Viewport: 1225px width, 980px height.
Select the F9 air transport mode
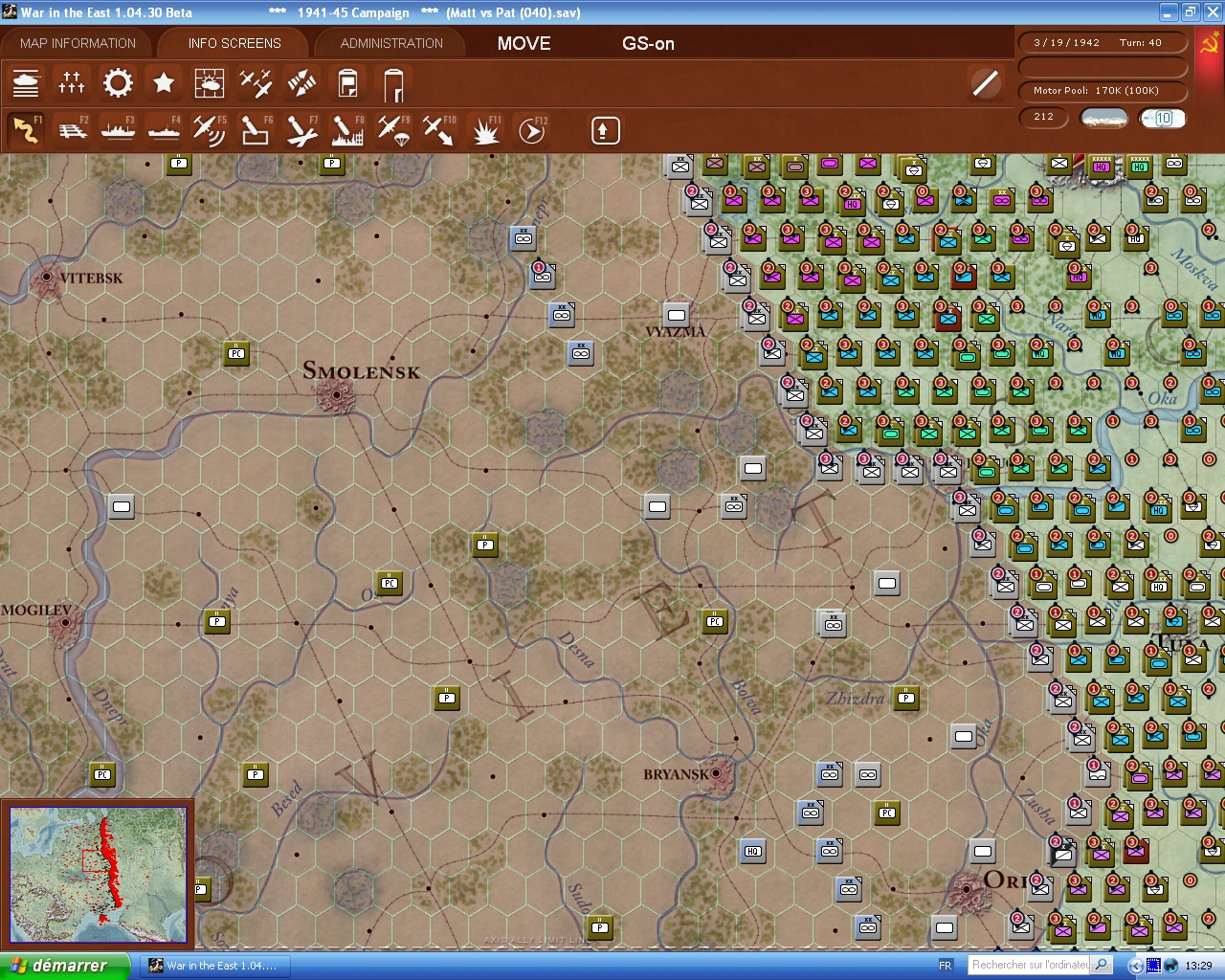tap(393, 130)
